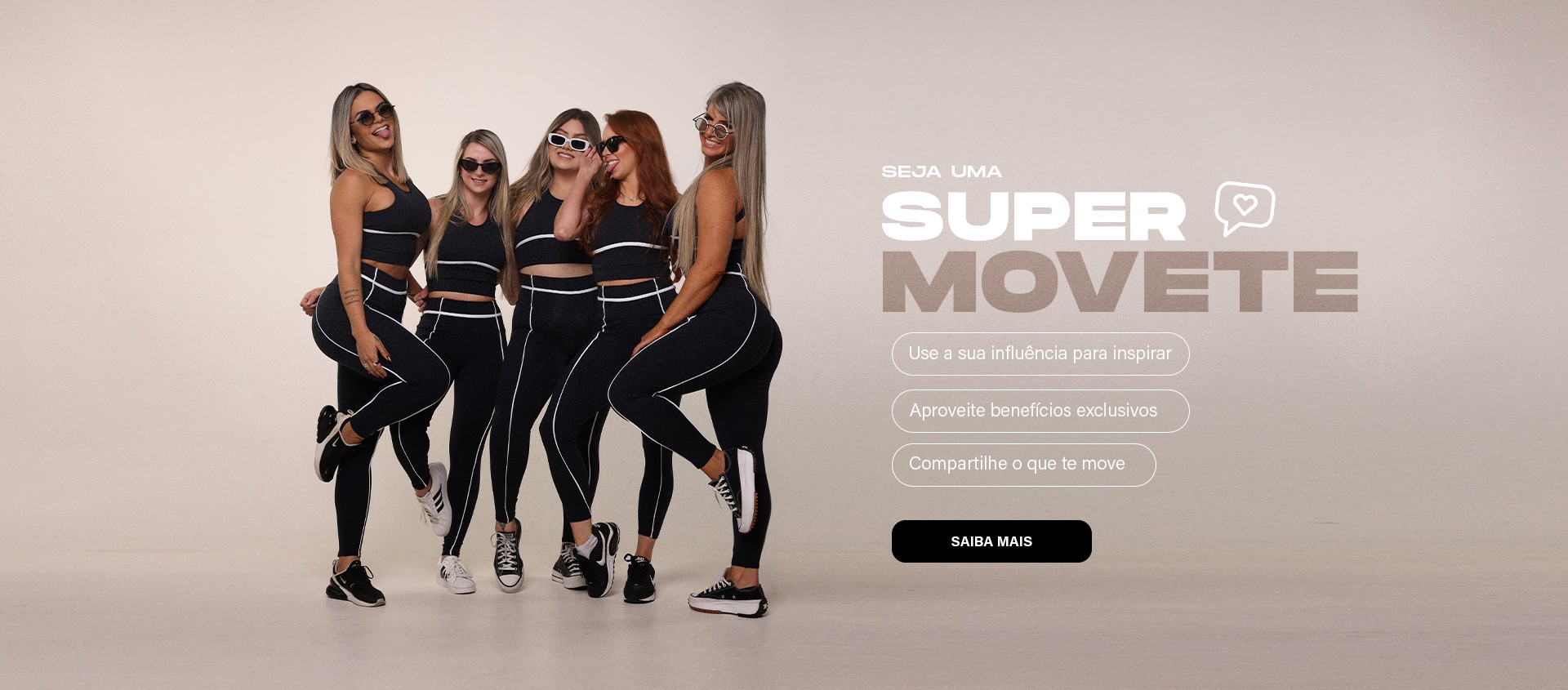1568x690 pixels.
Task: Click the second woman's black sunglasses
Action: [480, 167]
